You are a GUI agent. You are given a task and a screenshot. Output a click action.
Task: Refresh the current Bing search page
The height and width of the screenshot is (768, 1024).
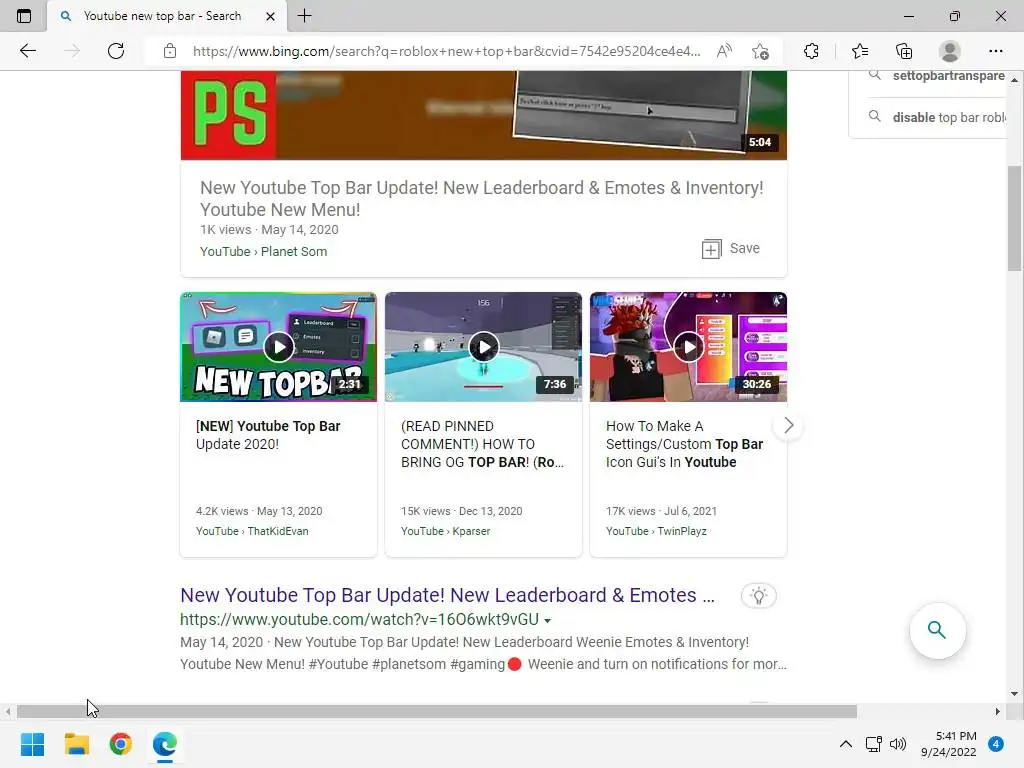(116, 51)
